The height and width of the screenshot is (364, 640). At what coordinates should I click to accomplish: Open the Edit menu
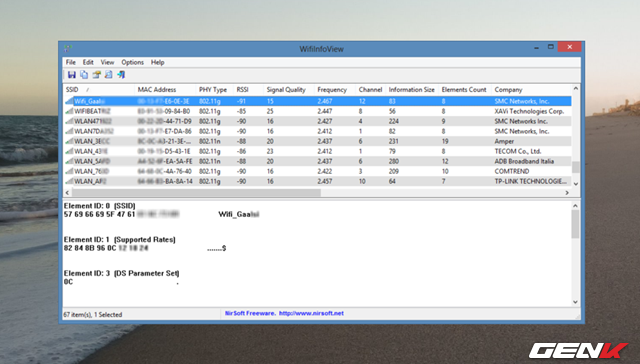(x=88, y=62)
